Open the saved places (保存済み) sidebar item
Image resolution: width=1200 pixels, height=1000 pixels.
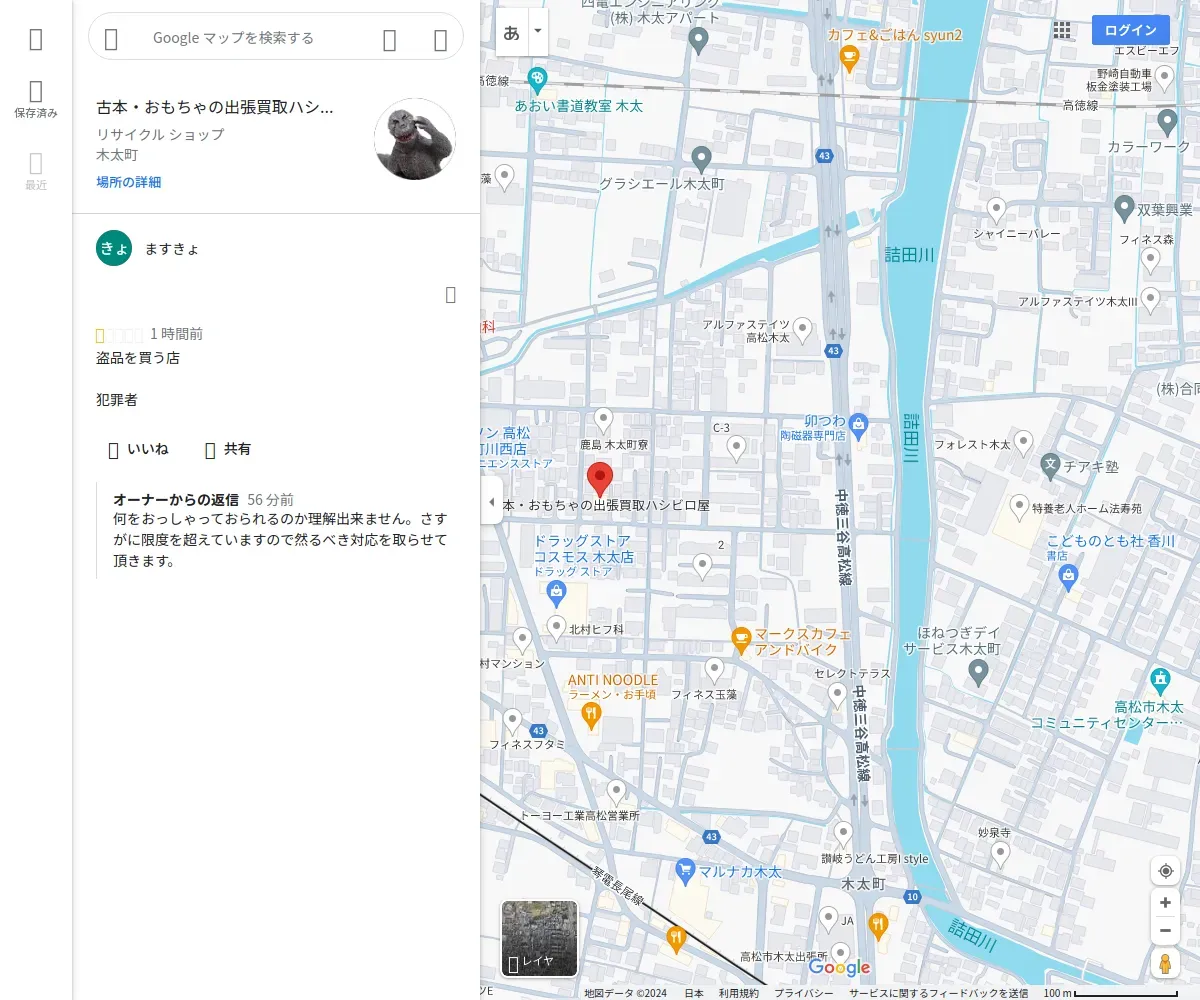pyautogui.click(x=36, y=100)
